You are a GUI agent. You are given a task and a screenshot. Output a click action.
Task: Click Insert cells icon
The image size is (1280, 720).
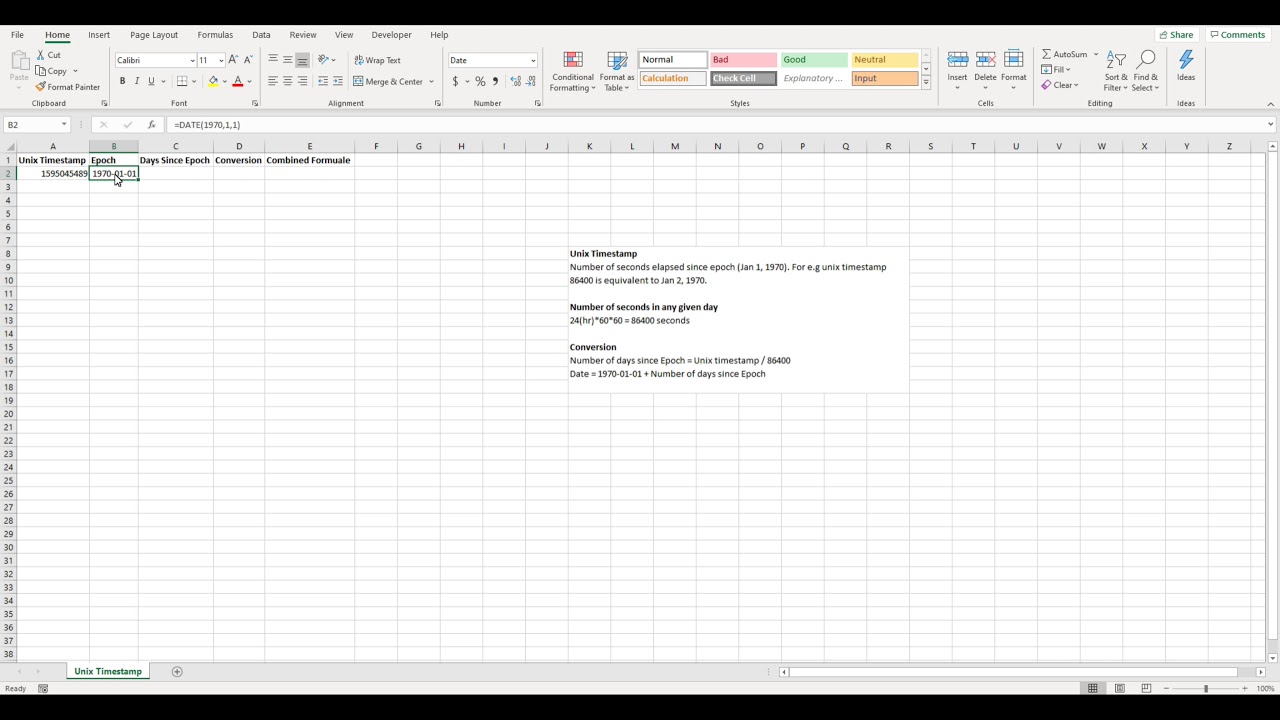[x=957, y=61]
